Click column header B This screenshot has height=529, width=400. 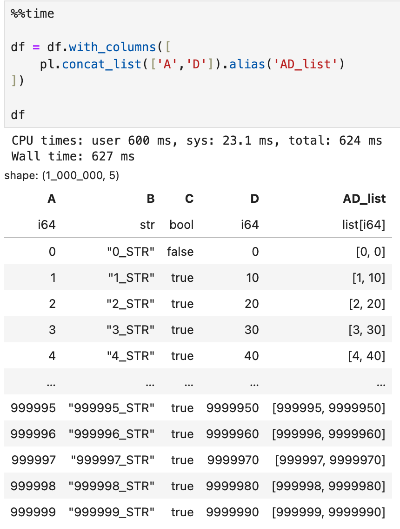(150, 199)
